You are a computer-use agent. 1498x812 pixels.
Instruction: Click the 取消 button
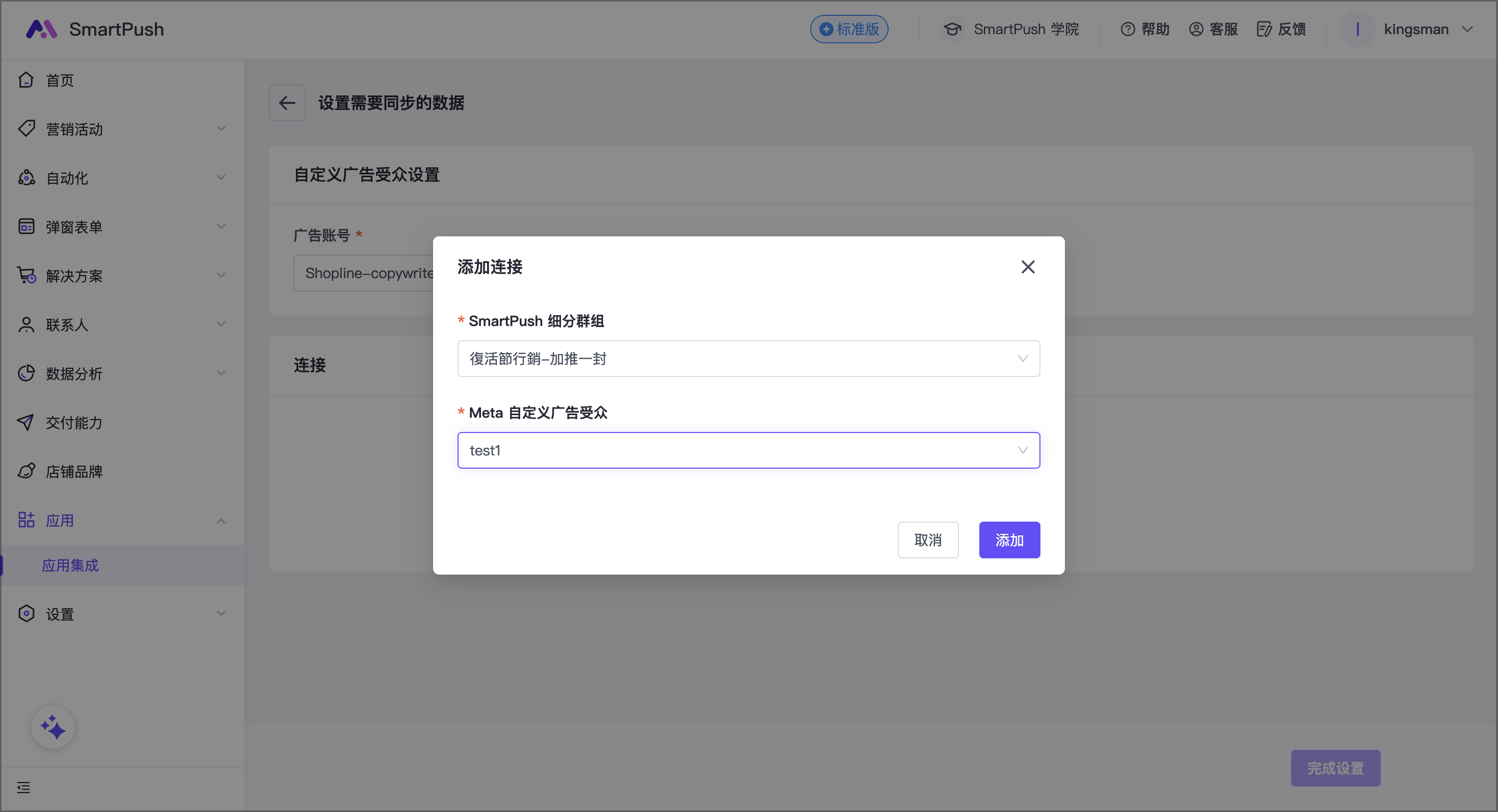927,540
